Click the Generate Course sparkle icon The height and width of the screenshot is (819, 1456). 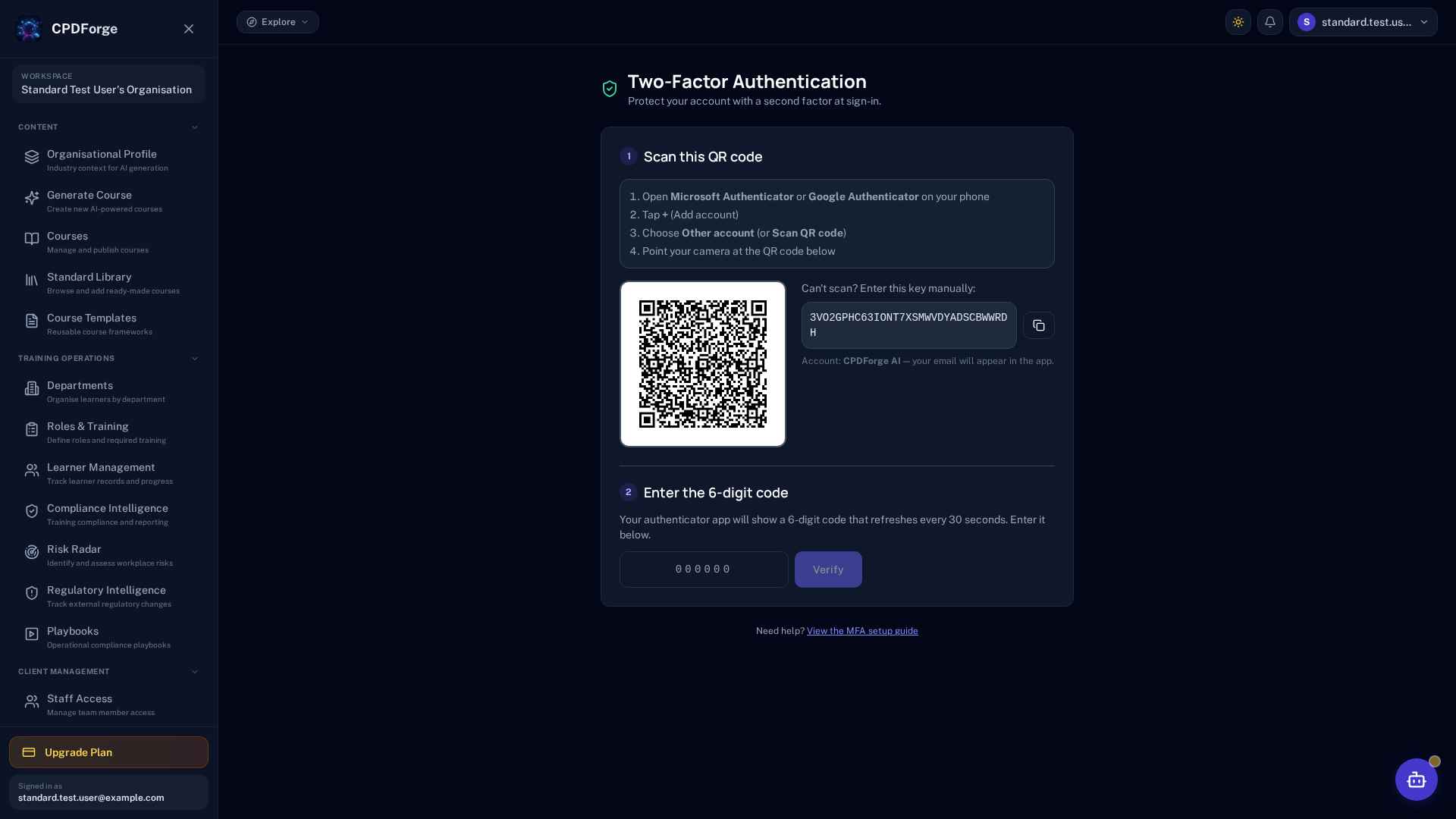pyautogui.click(x=32, y=198)
